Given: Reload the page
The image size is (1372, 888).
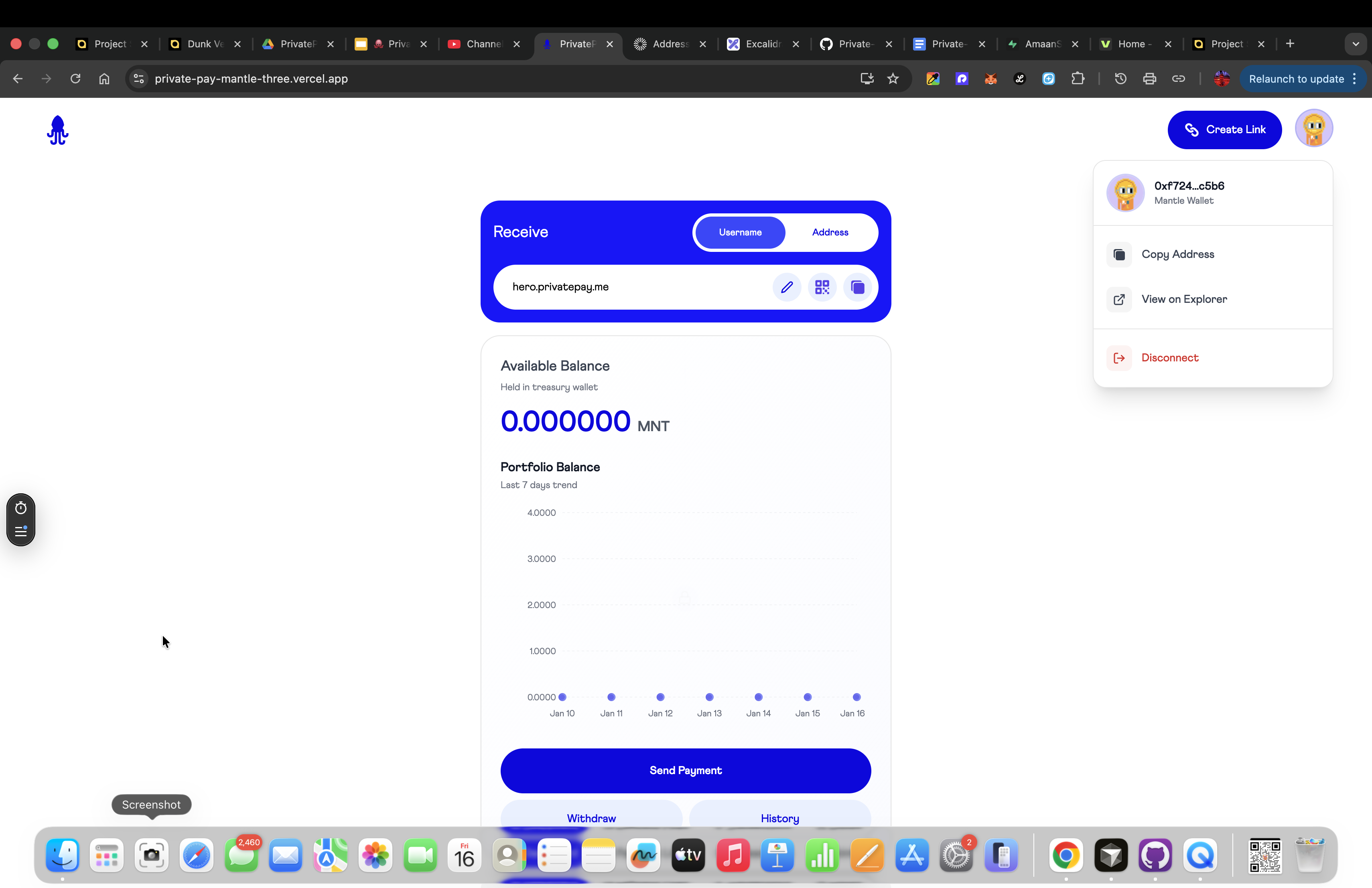Looking at the screenshot, I should (x=75, y=79).
